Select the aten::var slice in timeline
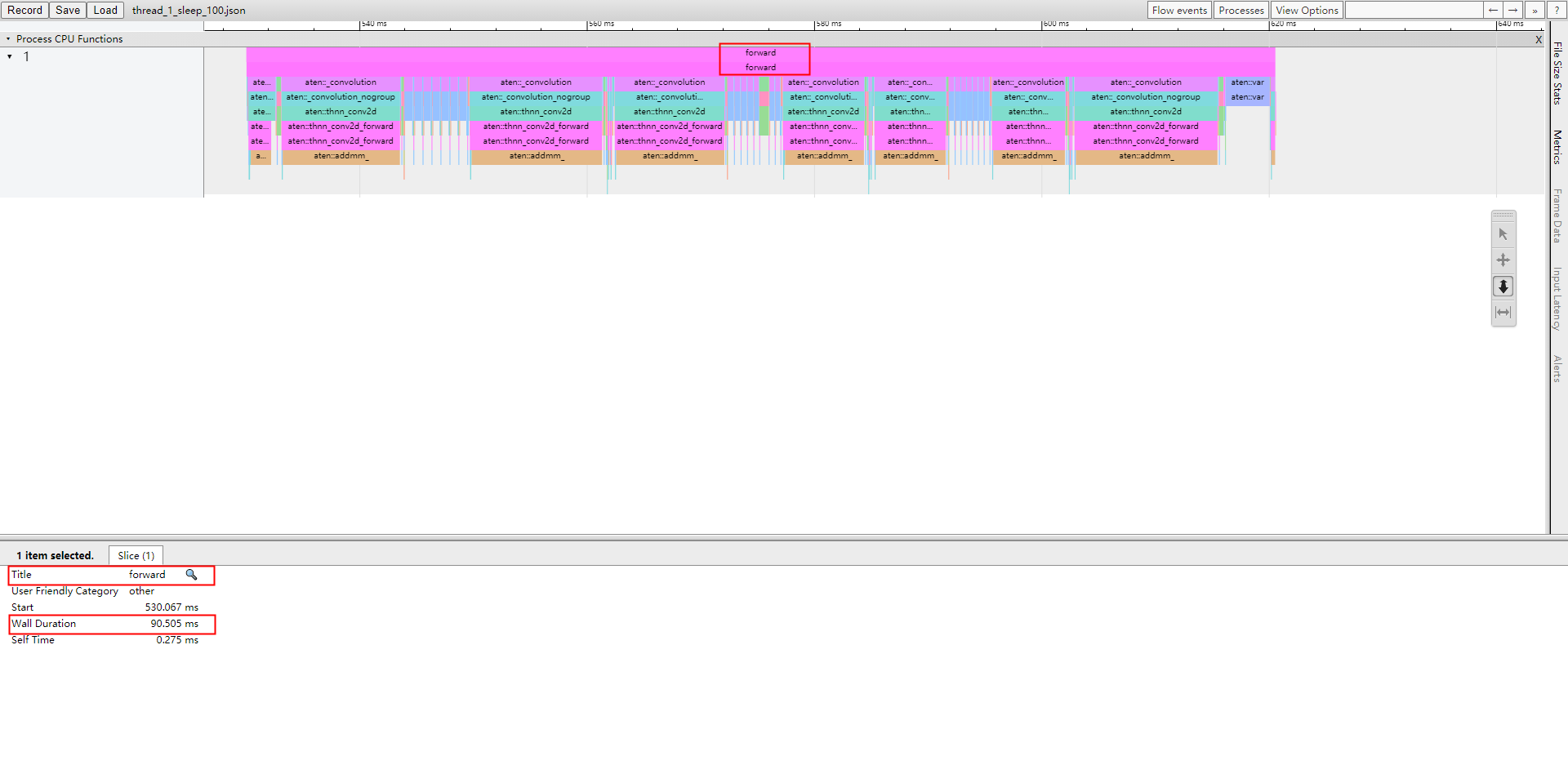 pos(1247,82)
